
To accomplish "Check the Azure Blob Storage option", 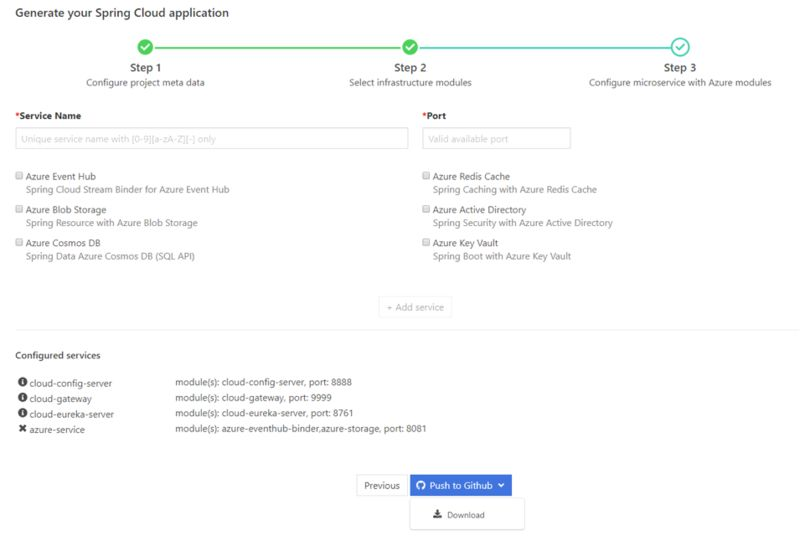I will point(19,209).
